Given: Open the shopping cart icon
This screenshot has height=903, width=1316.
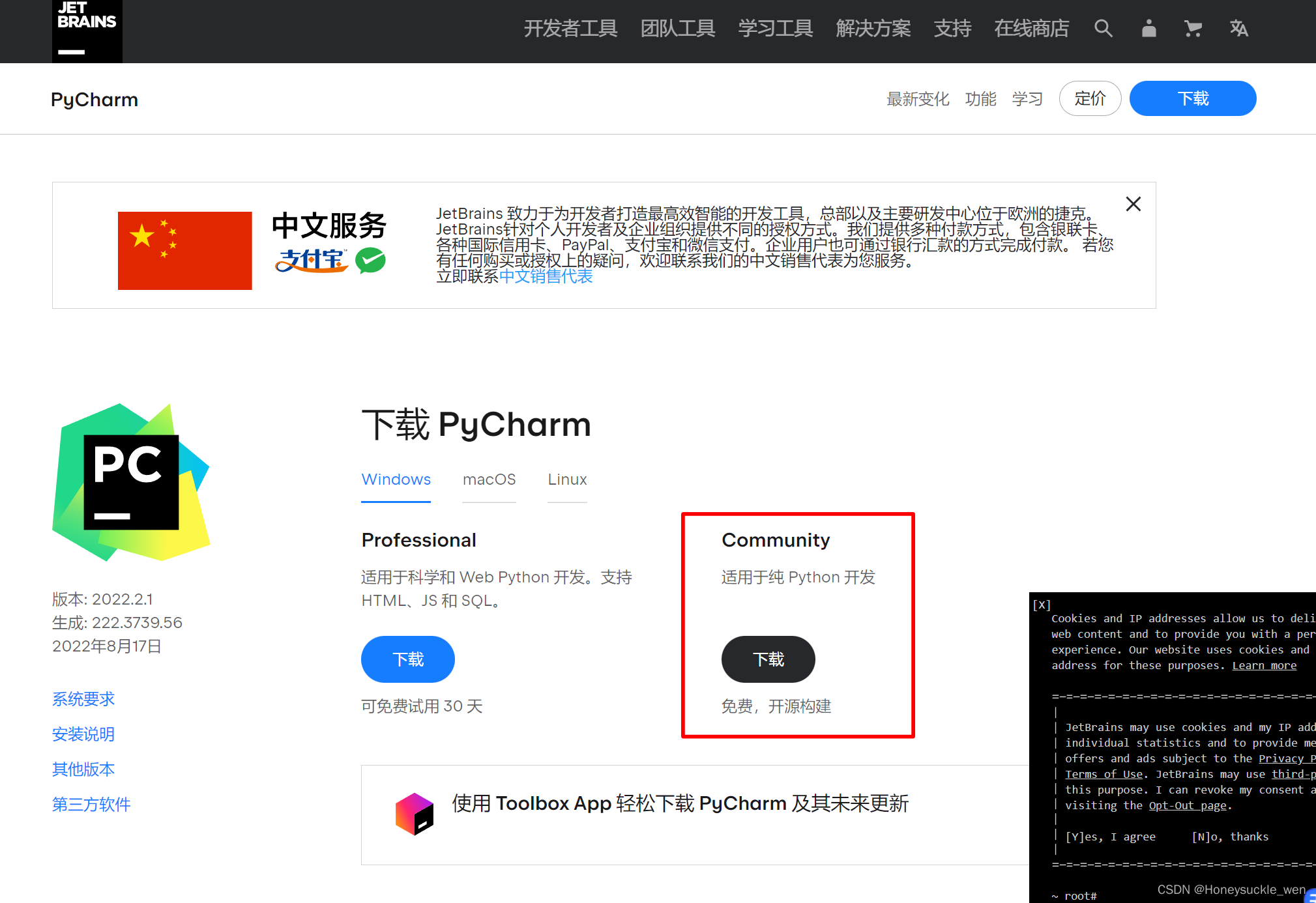Looking at the screenshot, I should (x=1193, y=29).
